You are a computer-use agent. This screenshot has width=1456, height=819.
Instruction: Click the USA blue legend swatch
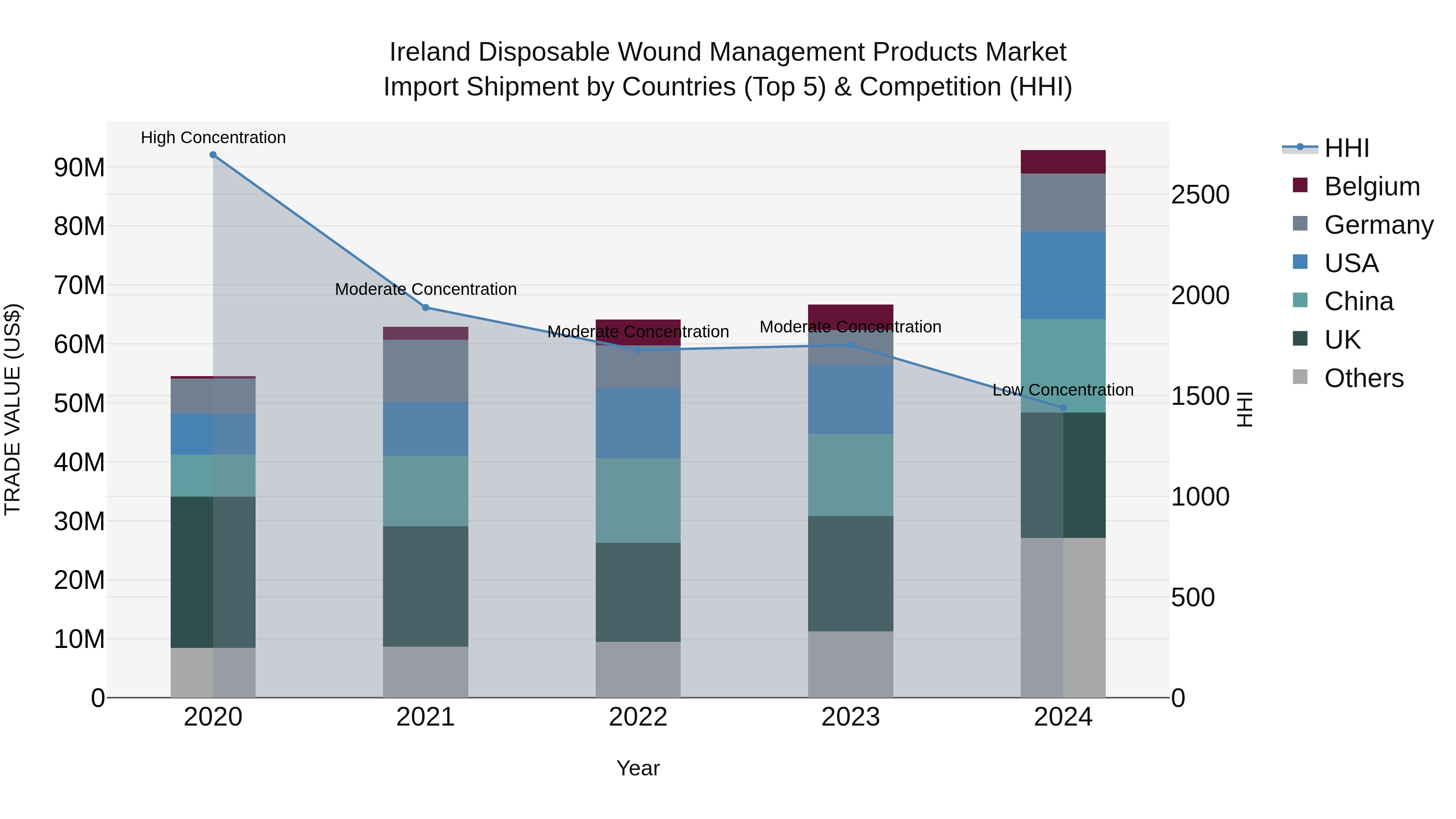pyautogui.click(x=1300, y=262)
